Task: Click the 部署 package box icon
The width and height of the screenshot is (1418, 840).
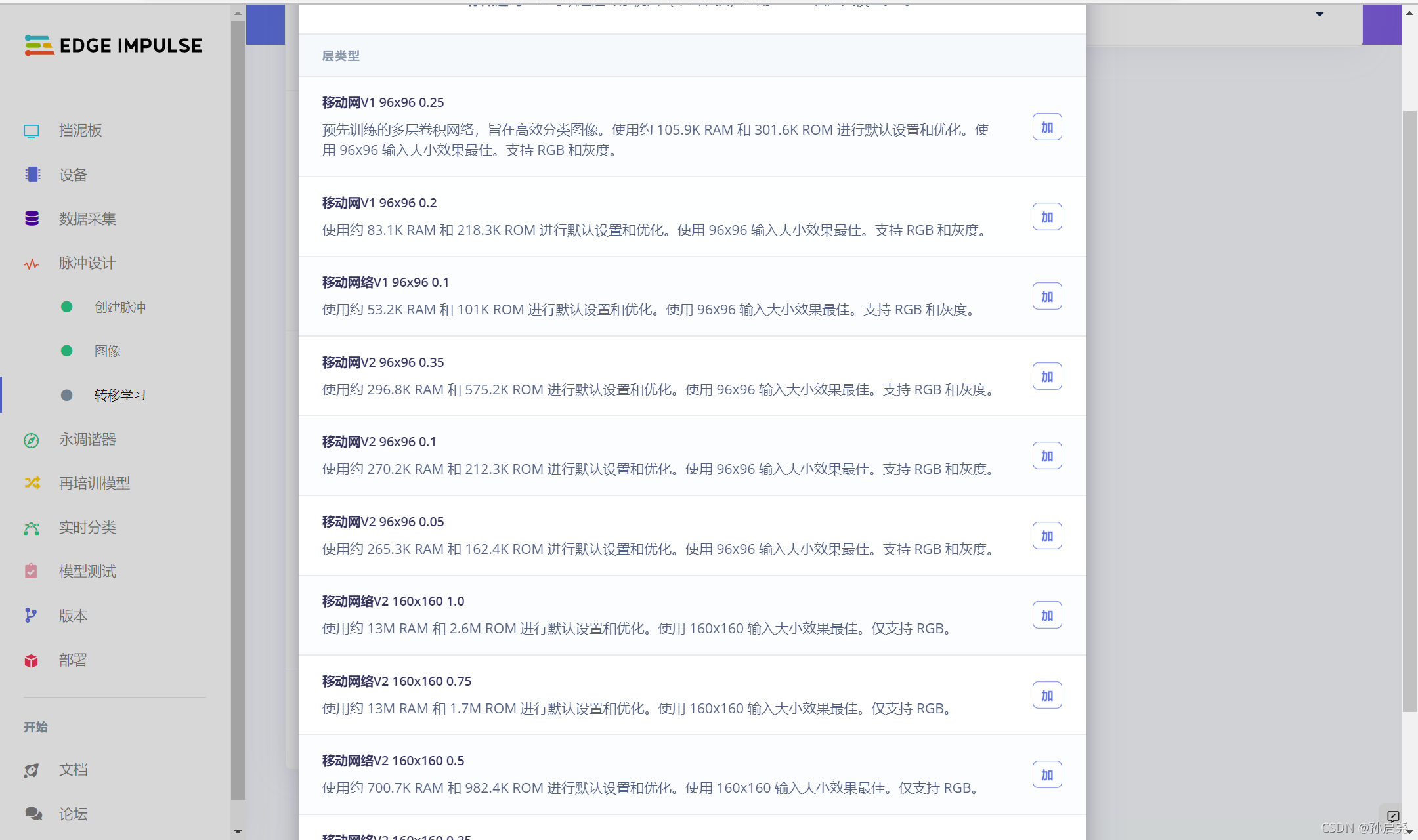Action: click(x=31, y=660)
